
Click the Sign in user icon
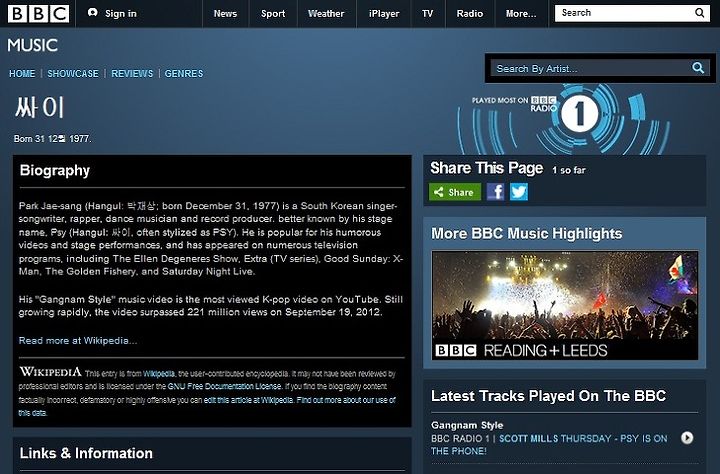point(92,12)
